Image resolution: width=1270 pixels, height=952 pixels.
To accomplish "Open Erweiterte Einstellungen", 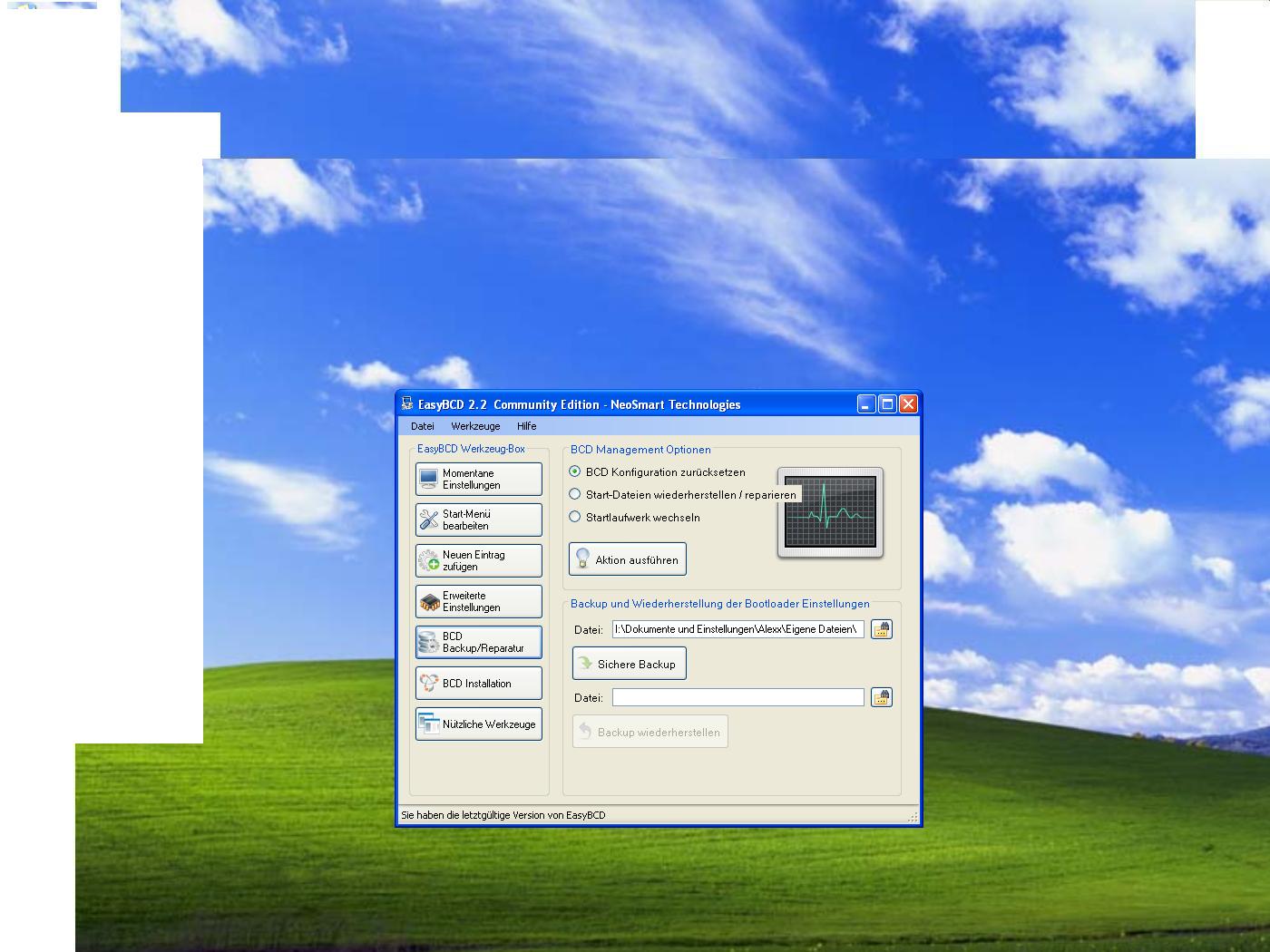I will pos(479,601).
